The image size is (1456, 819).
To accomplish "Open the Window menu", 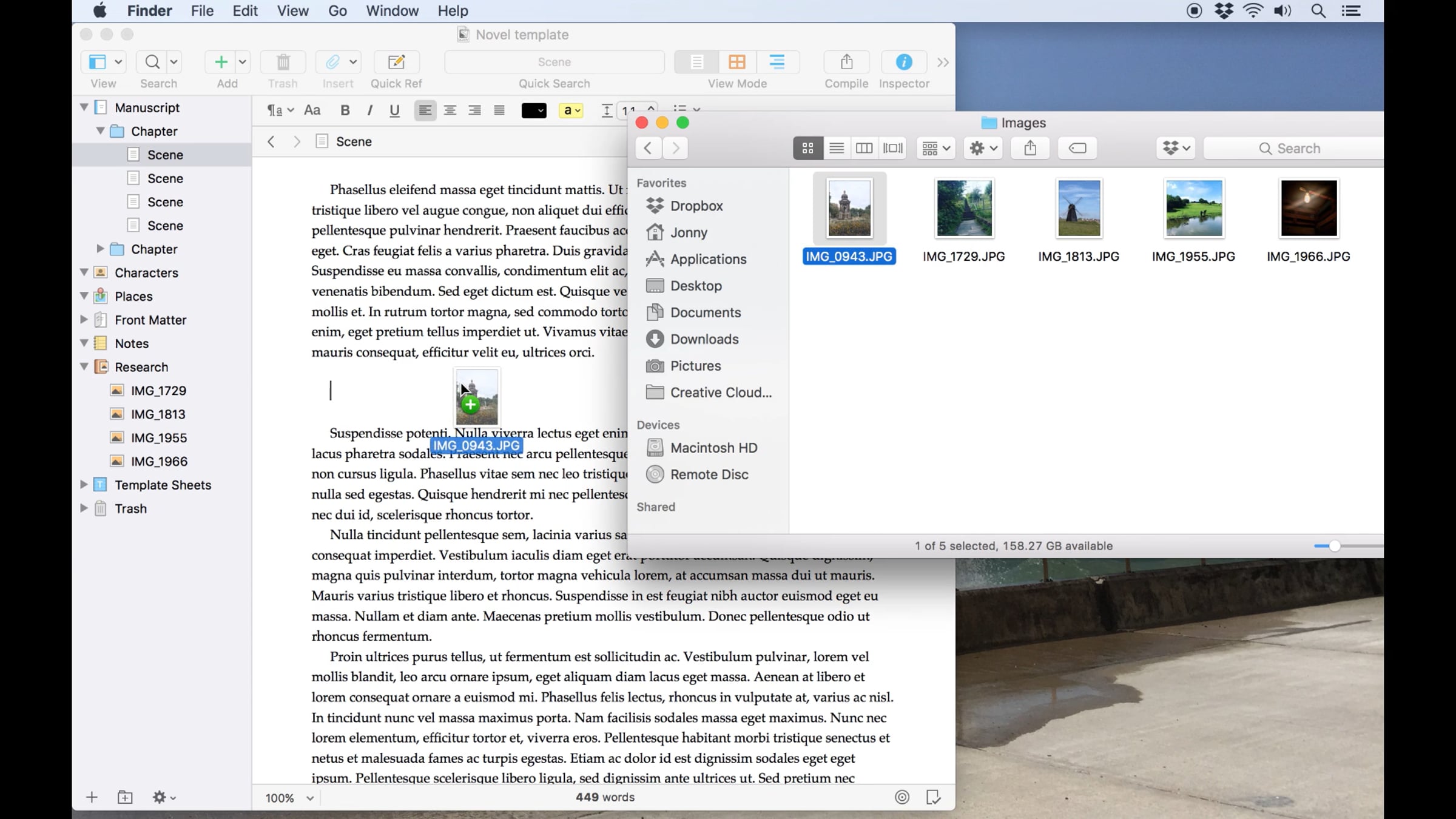I will (x=392, y=11).
